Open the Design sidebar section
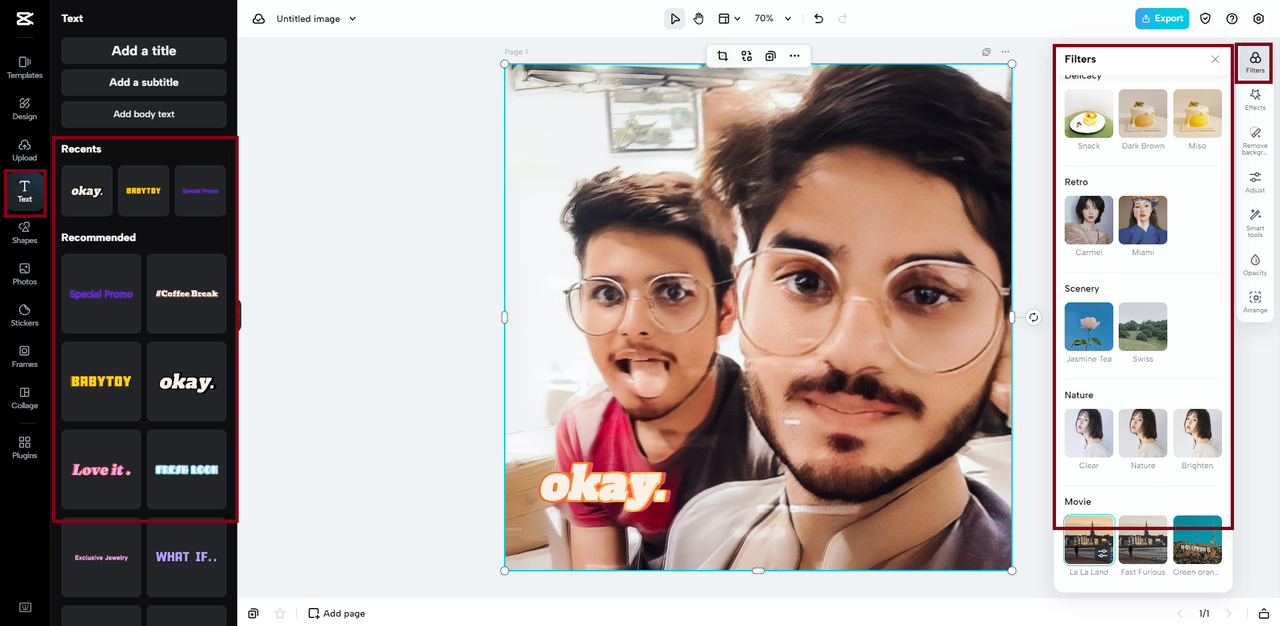The image size is (1280, 626). [25, 109]
